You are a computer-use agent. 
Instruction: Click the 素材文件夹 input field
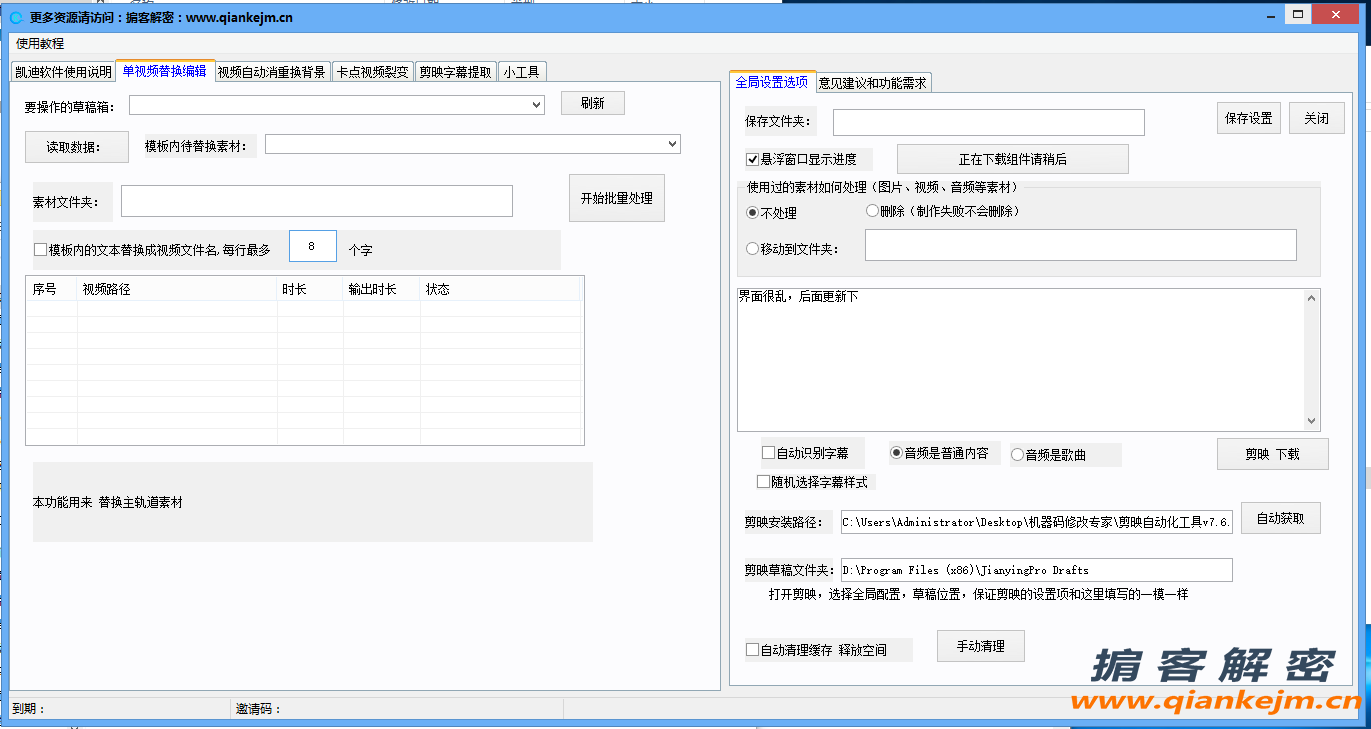(x=317, y=201)
